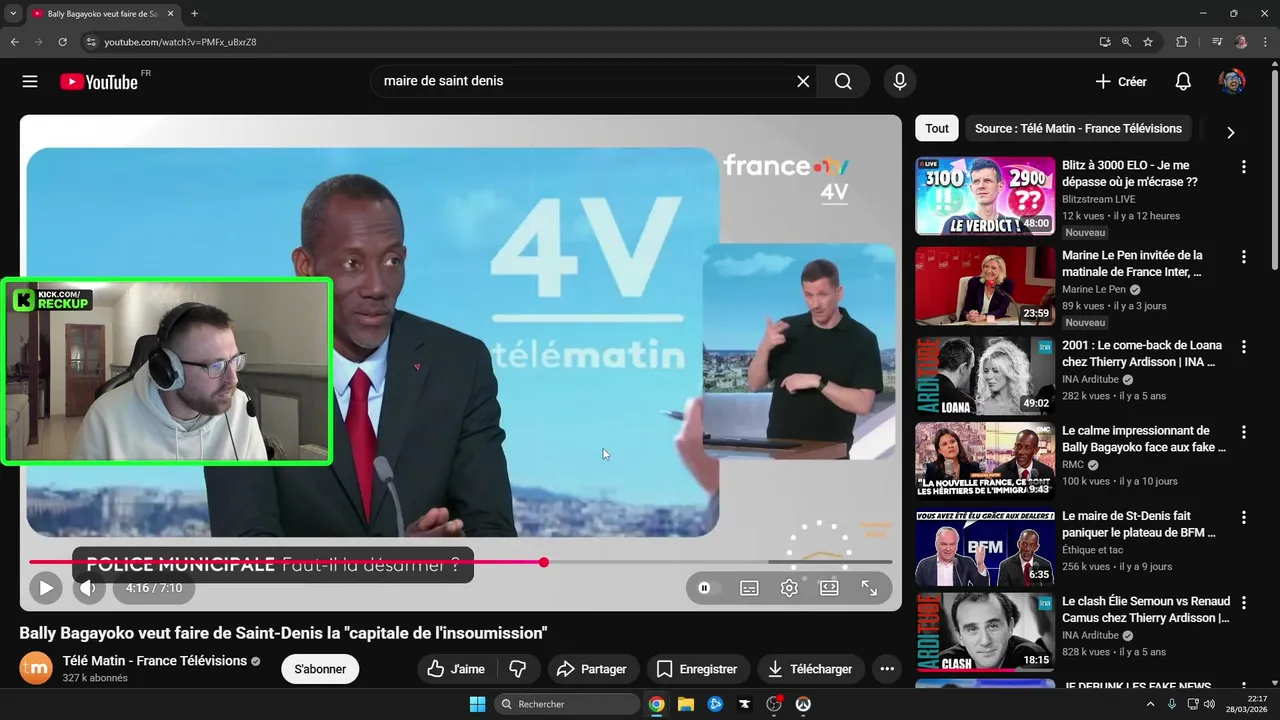Open a new browser tab
The height and width of the screenshot is (720, 1280).
[194, 14]
